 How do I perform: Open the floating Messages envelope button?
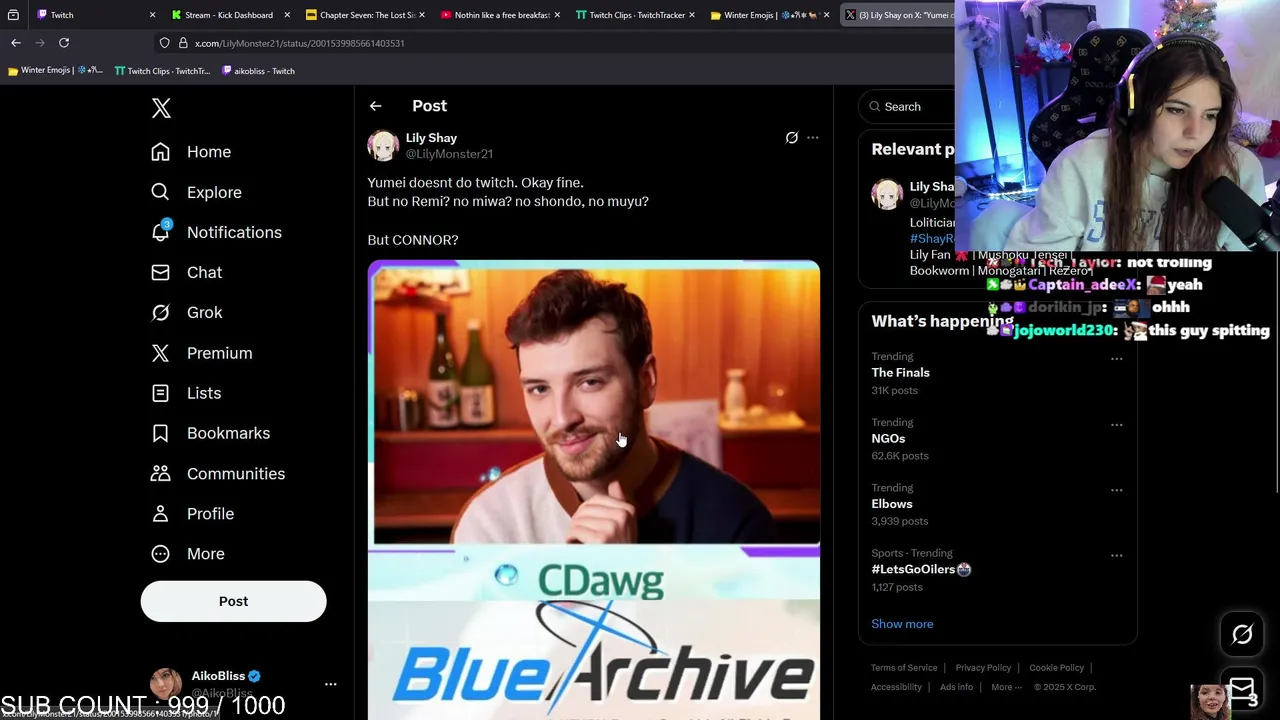click(1242, 688)
